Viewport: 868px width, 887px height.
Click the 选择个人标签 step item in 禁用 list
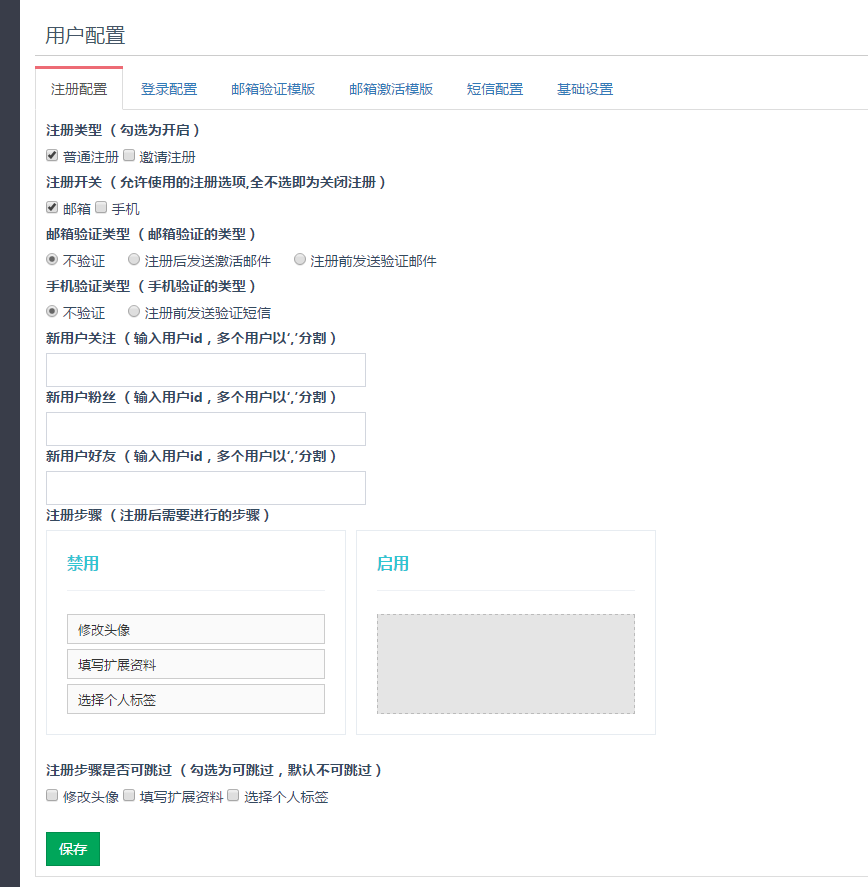(x=196, y=699)
